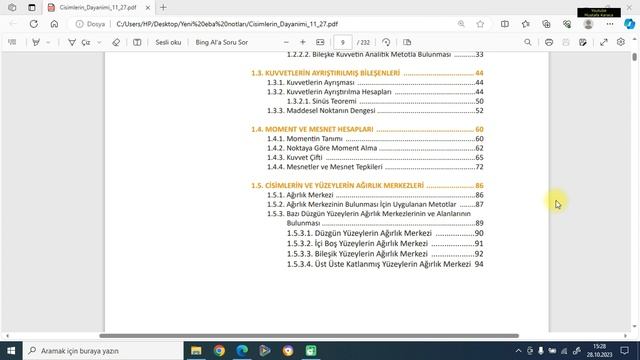Click the vertical scrollbar thumb

point(634,57)
